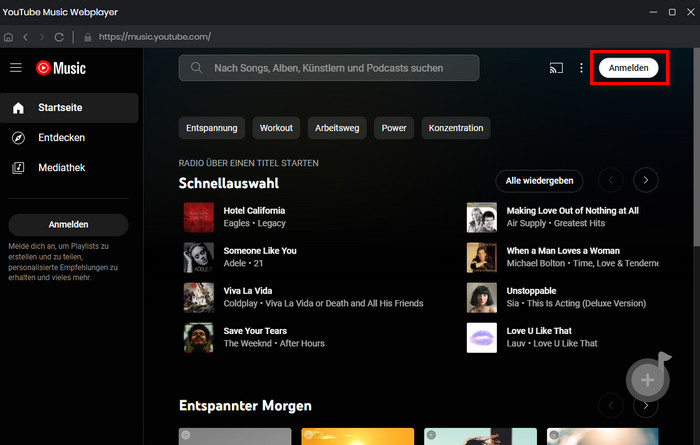Open Startseite in the sidebar
The image size is (700, 445).
(x=69, y=108)
